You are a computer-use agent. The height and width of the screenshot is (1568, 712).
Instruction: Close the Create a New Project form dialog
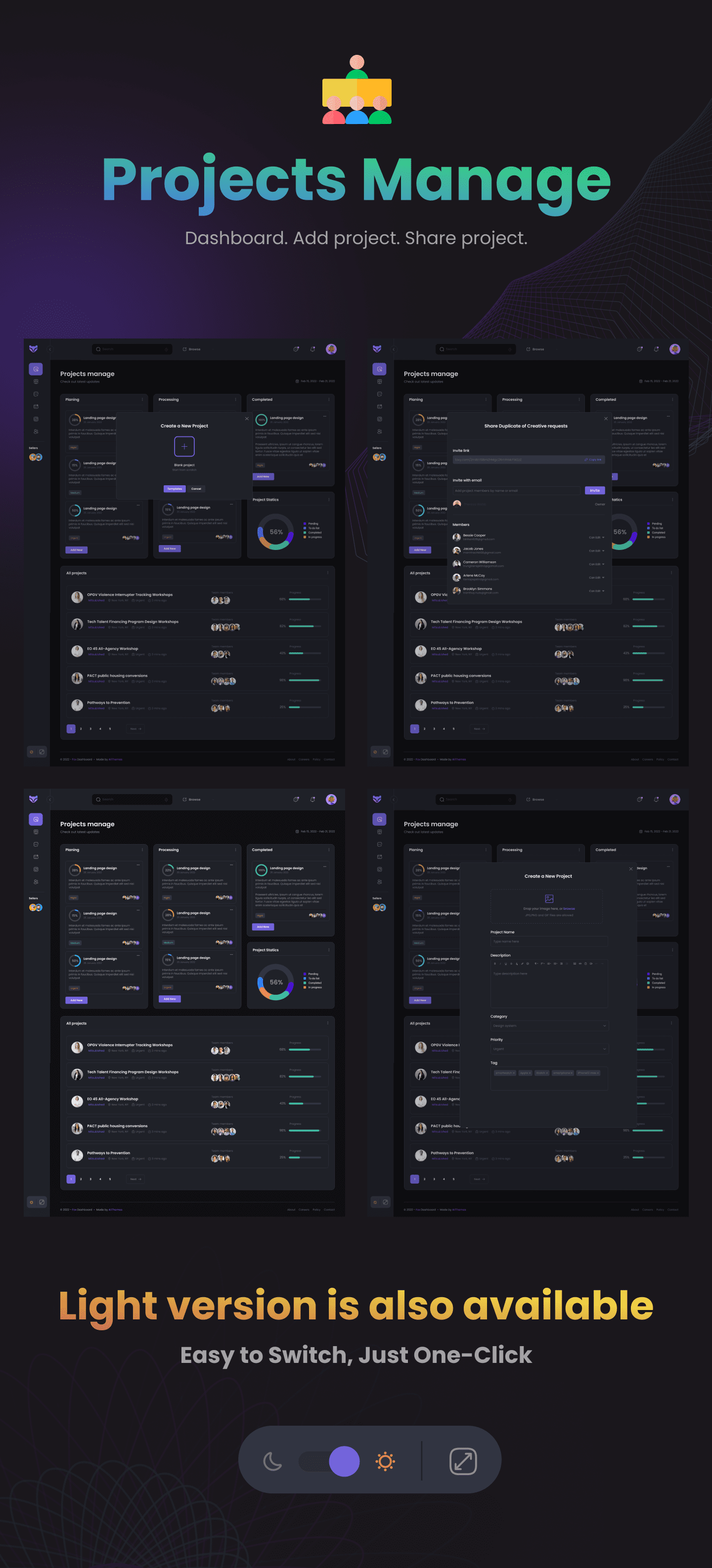click(x=630, y=869)
